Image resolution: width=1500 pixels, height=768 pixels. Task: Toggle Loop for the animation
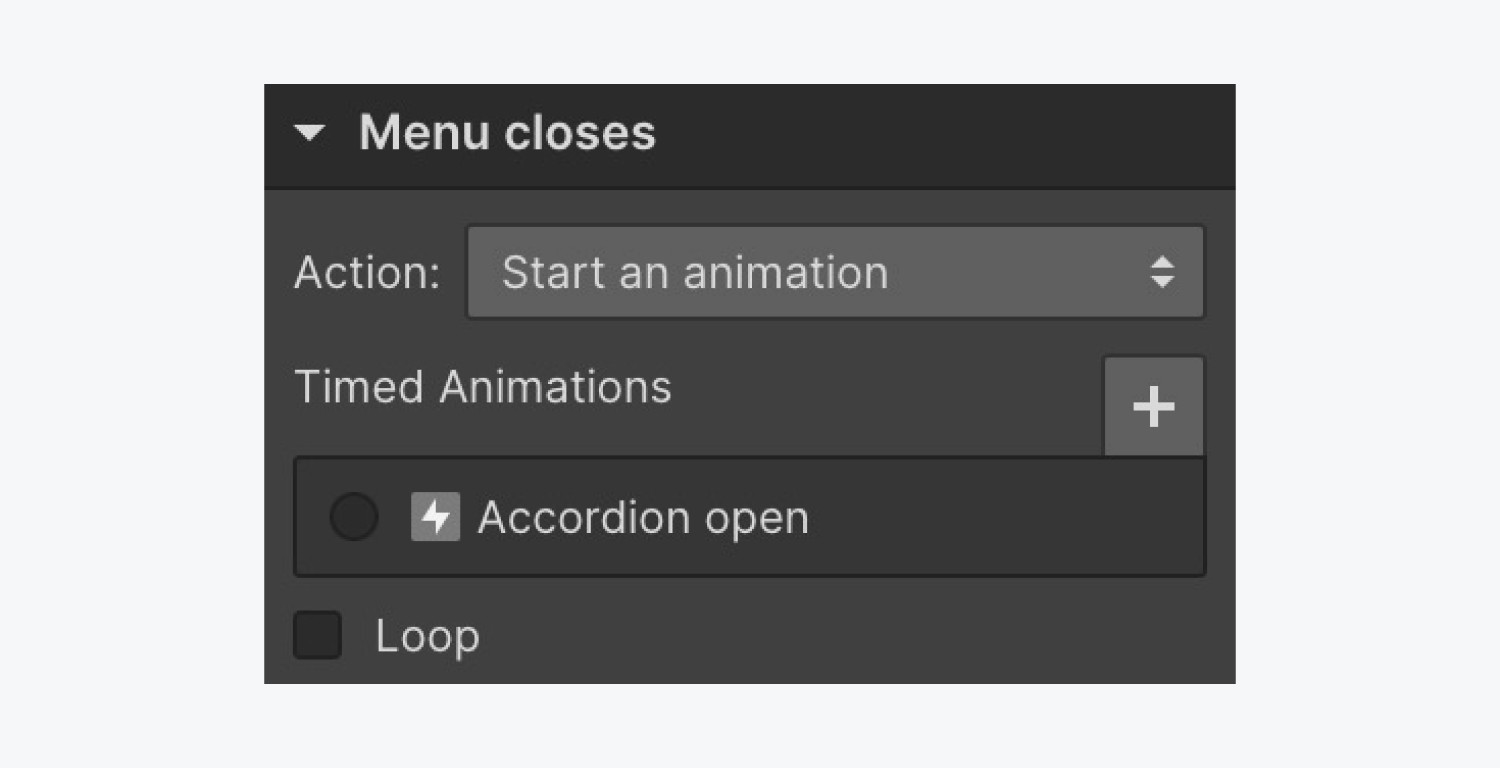(316, 636)
